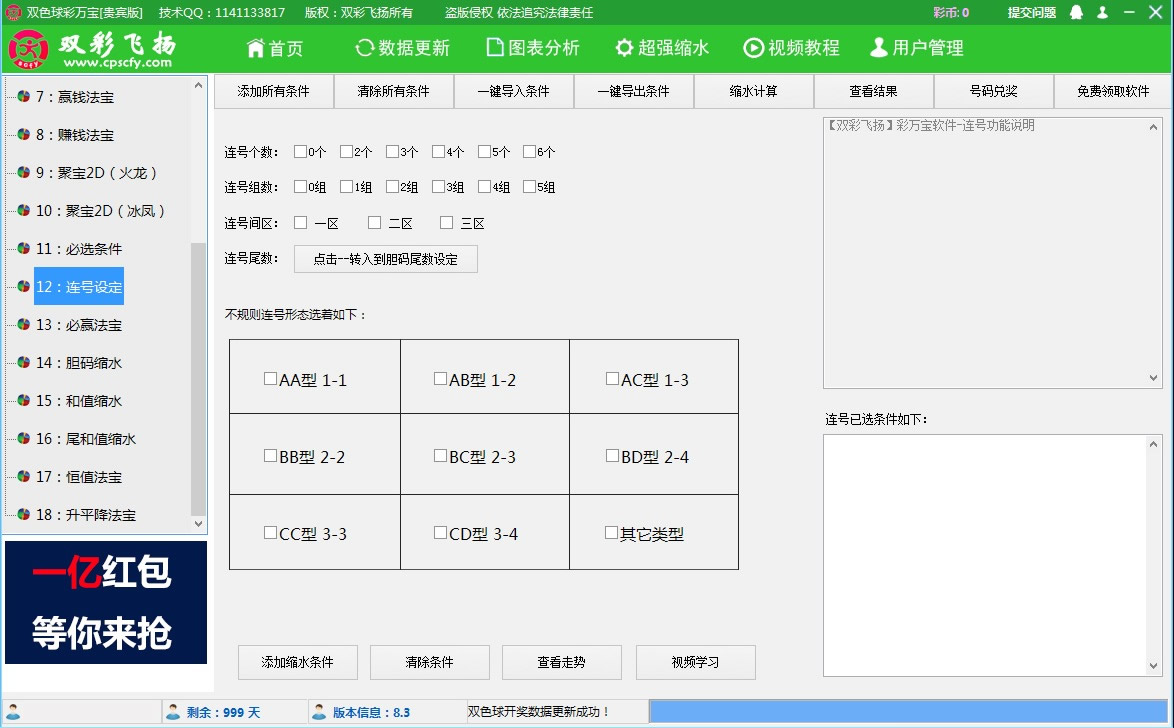Select the 一区 checkbox under 连号间区
This screenshot has height=728, width=1174.
point(302,222)
